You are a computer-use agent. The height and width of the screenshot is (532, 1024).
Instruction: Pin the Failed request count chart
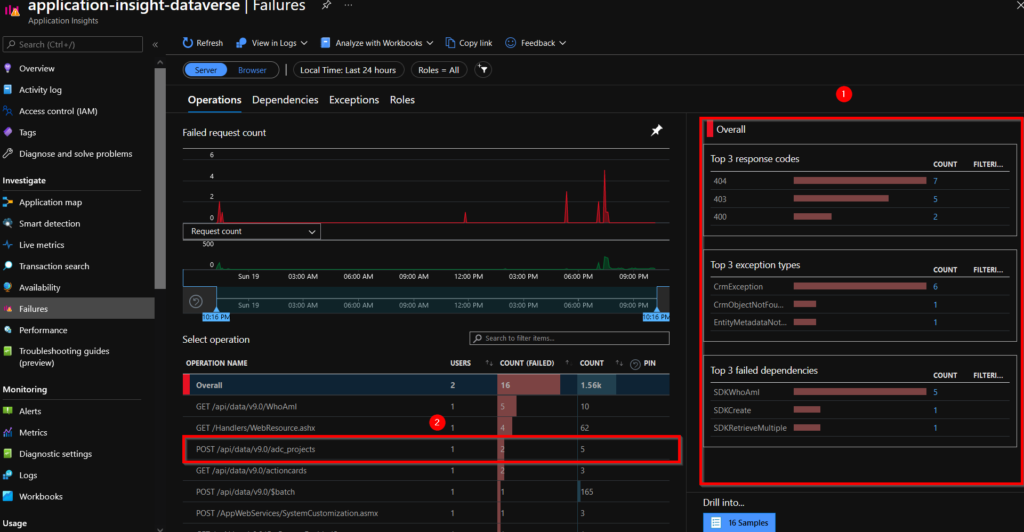tap(656, 131)
